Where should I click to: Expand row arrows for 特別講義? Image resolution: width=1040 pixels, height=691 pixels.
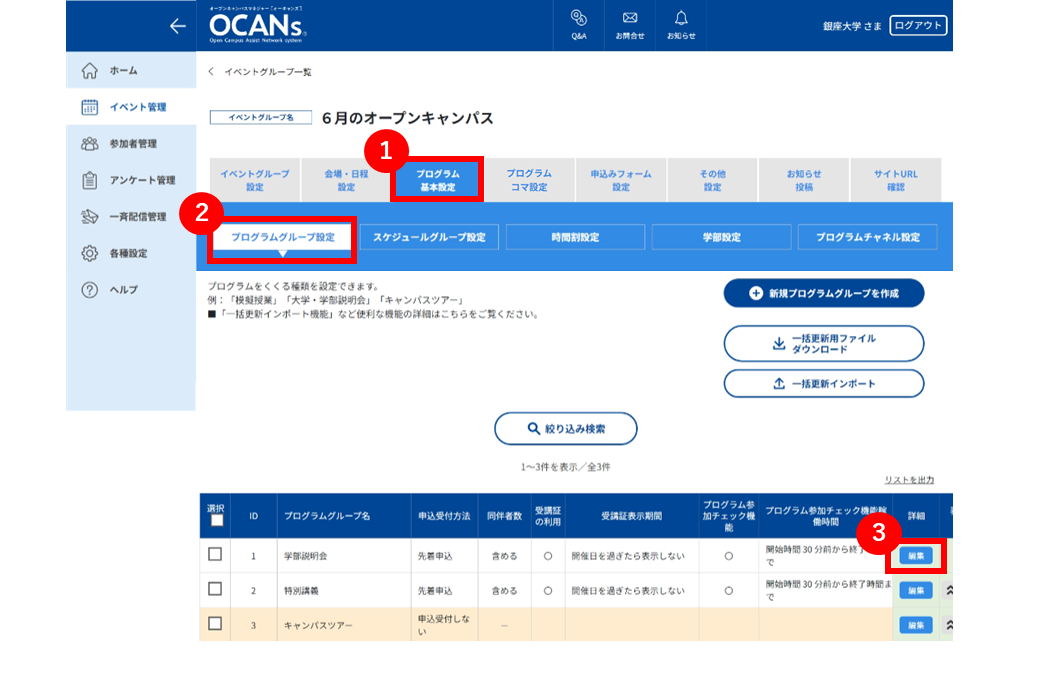[x=948, y=590]
